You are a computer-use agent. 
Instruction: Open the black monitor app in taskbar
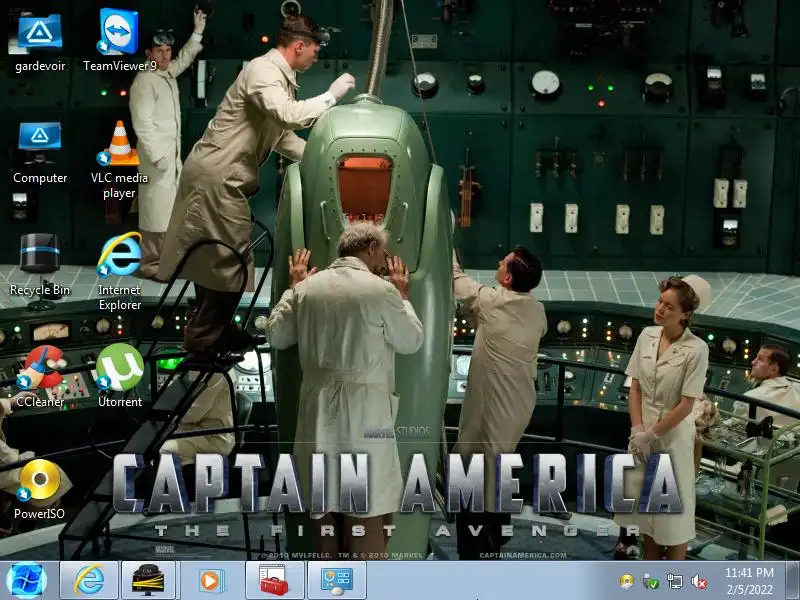pos(148,581)
